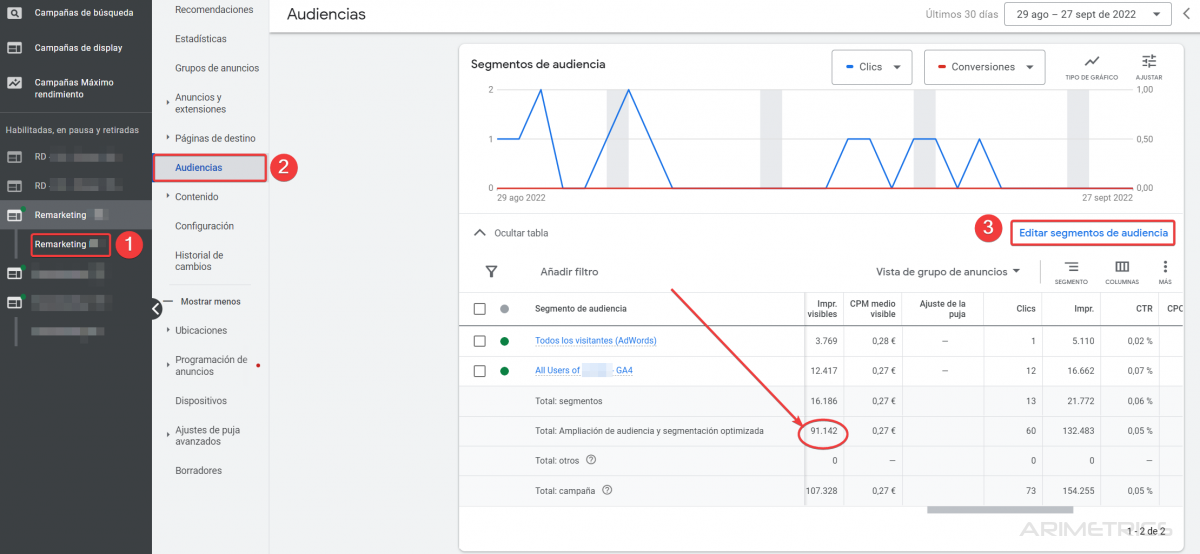1200x554 pixels.
Task: Click the horizontal table scrollbar
Action: (x=1000, y=510)
